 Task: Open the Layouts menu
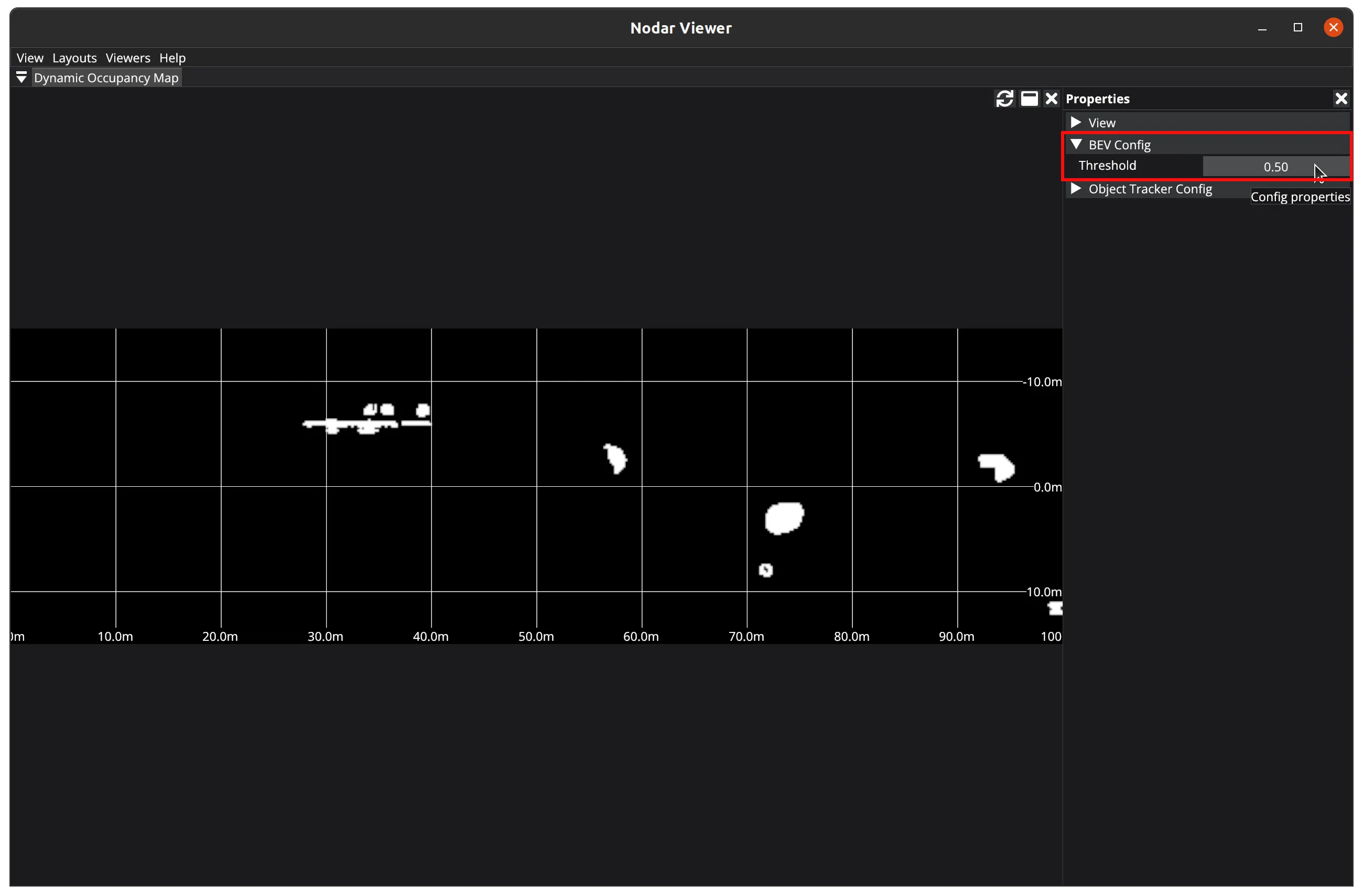(x=74, y=58)
